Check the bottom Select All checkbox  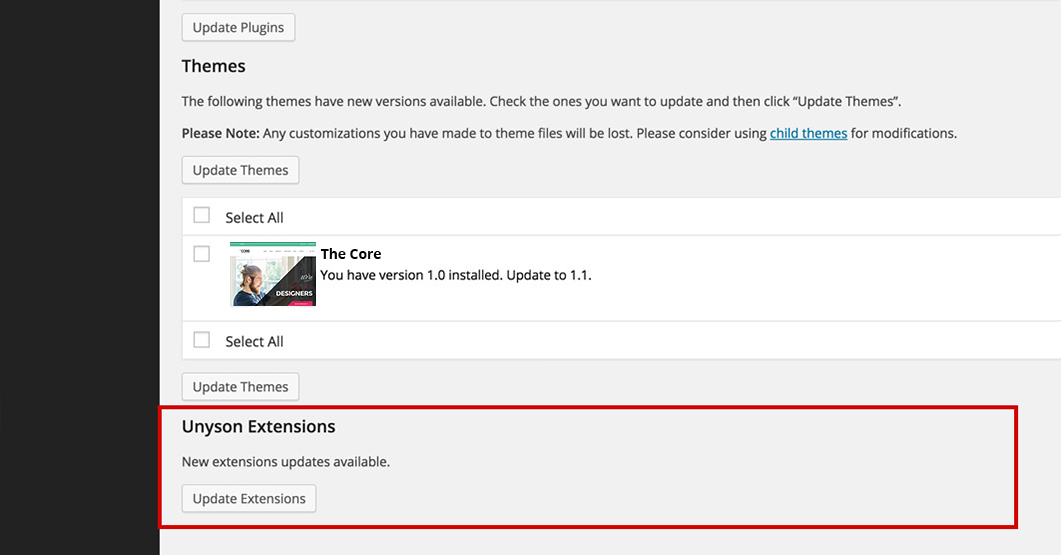[202, 340]
